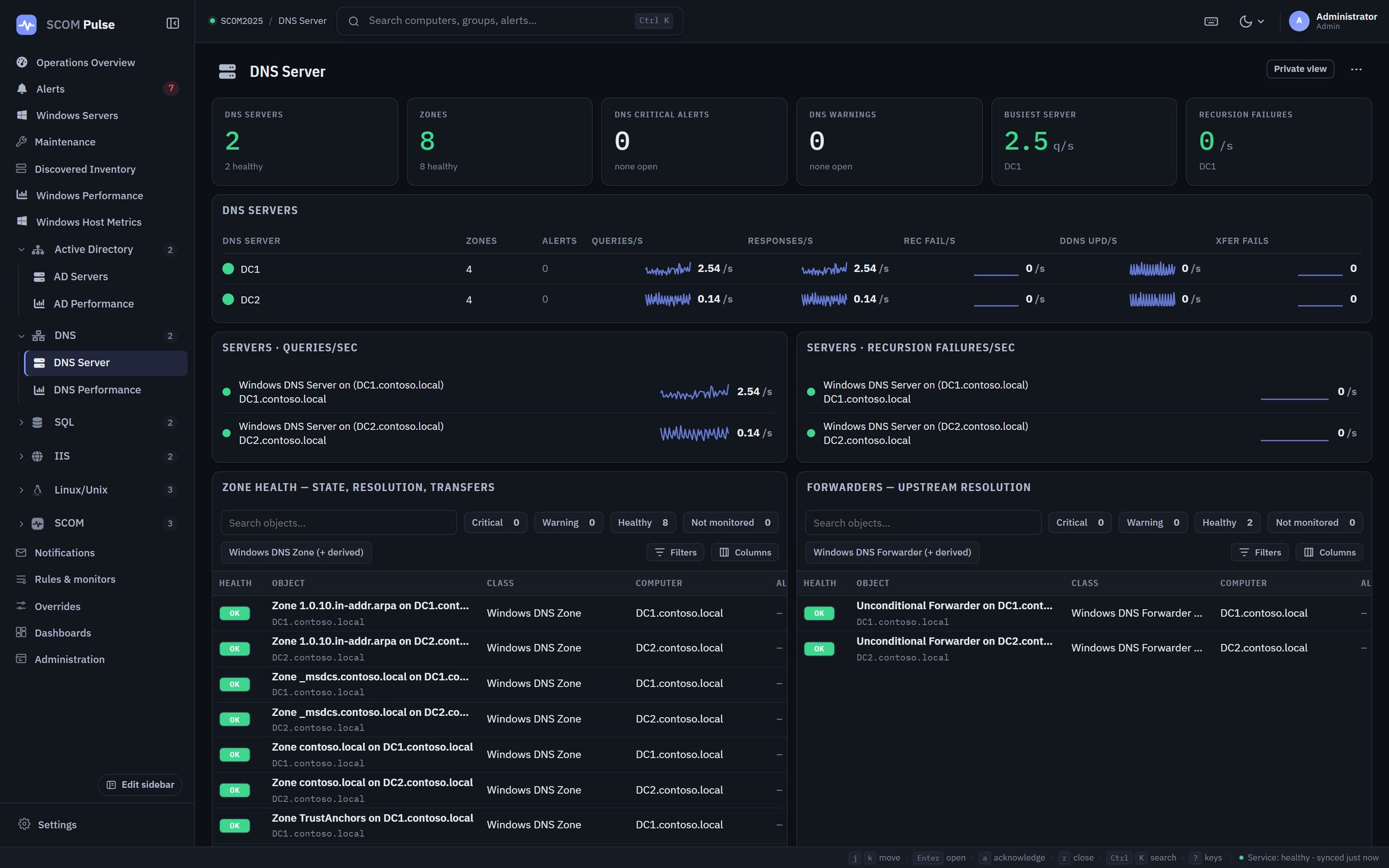
Task: Open the Alerts bell icon
Action: click(22, 89)
